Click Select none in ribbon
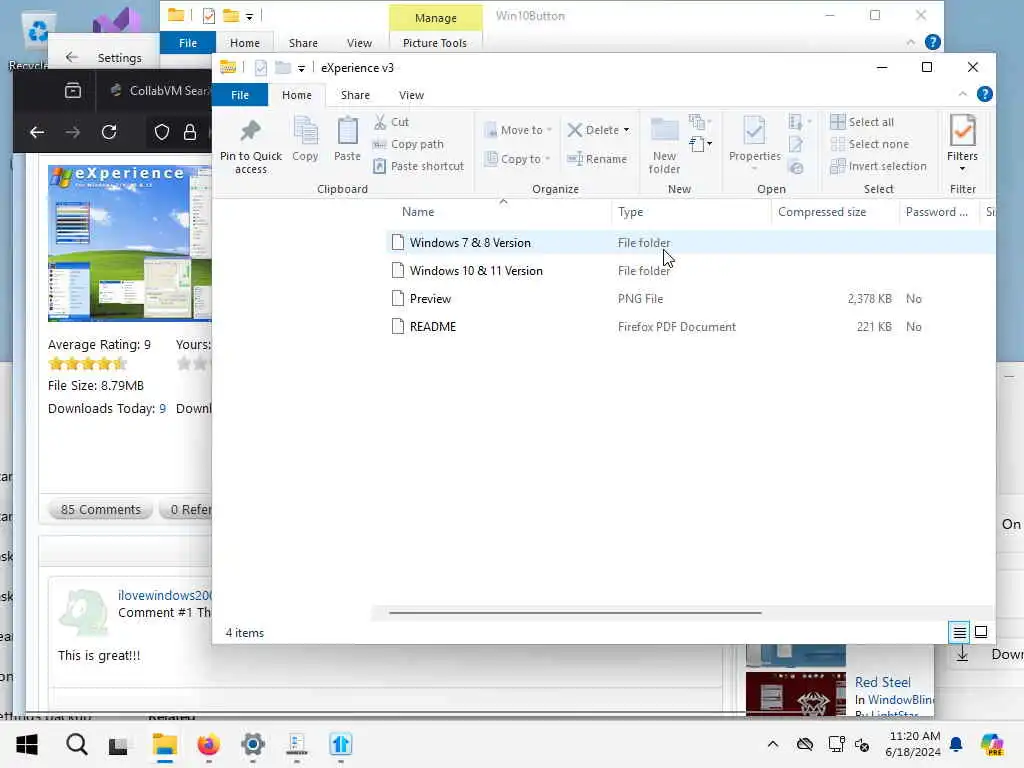Image resolution: width=1024 pixels, height=768 pixels. 869,144
